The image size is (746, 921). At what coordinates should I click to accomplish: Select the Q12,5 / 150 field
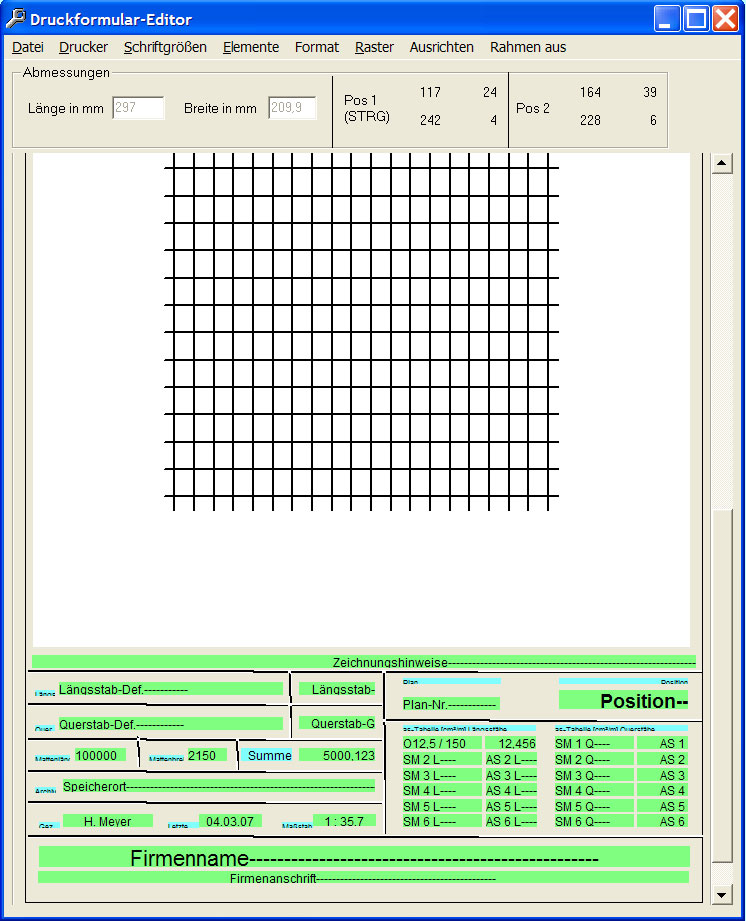pyautogui.click(x=442, y=743)
